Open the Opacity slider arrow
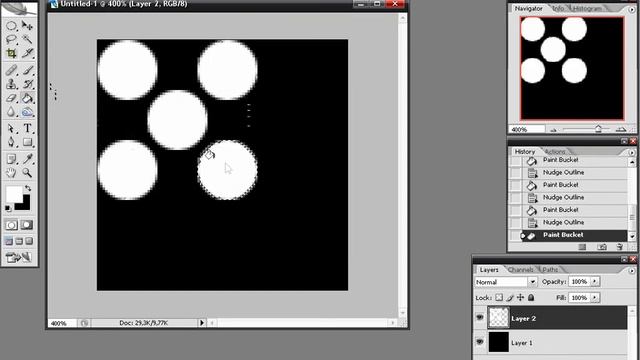This screenshot has width=640, height=360. [x=595, y=282]
